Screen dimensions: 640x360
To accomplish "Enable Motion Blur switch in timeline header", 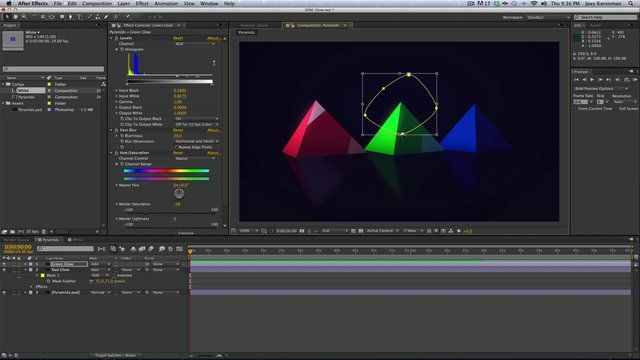I will (151, 249).
